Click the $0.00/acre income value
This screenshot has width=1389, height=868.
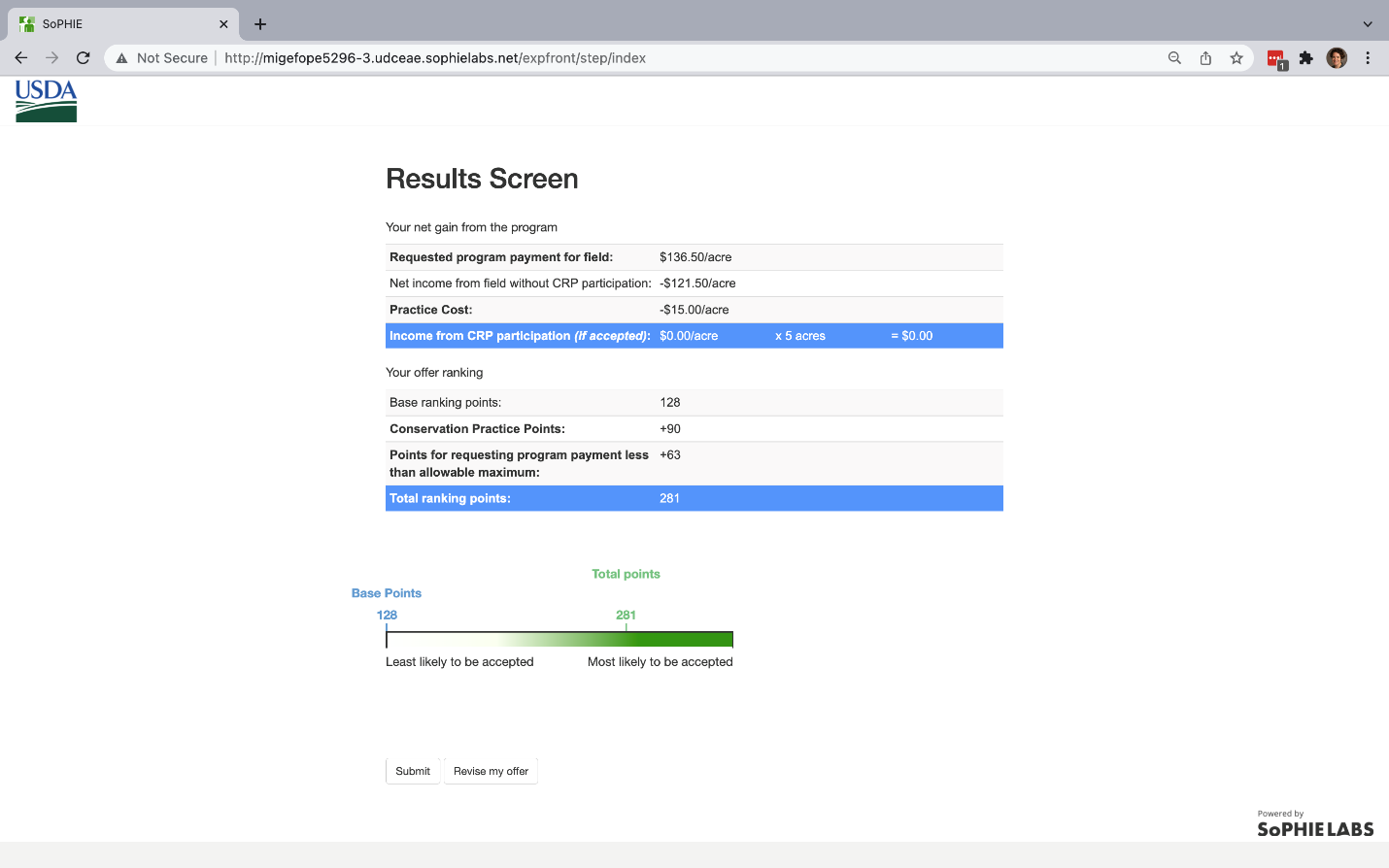pos(689,336)
